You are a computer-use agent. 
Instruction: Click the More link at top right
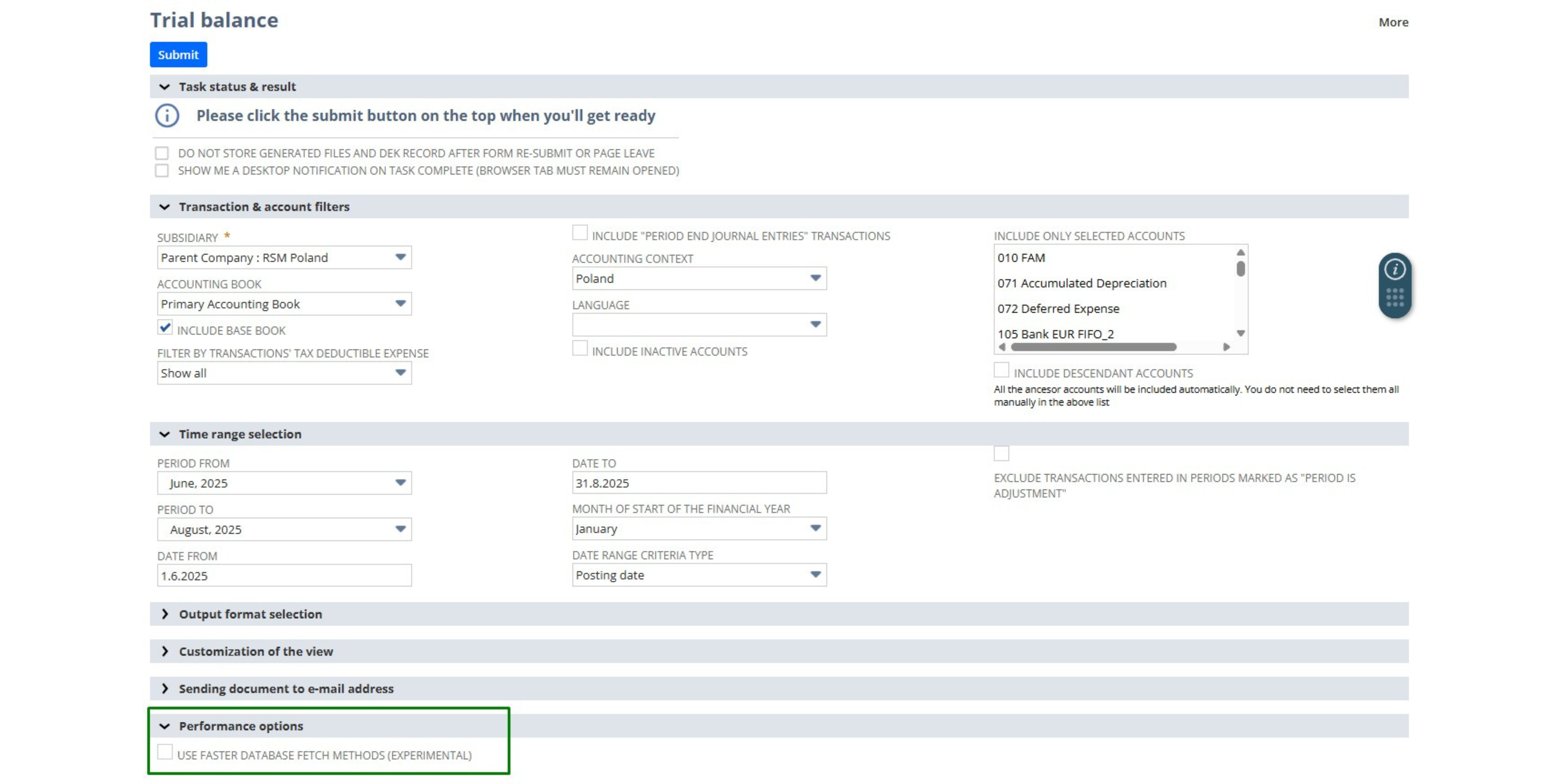[x=1394, y=22]
